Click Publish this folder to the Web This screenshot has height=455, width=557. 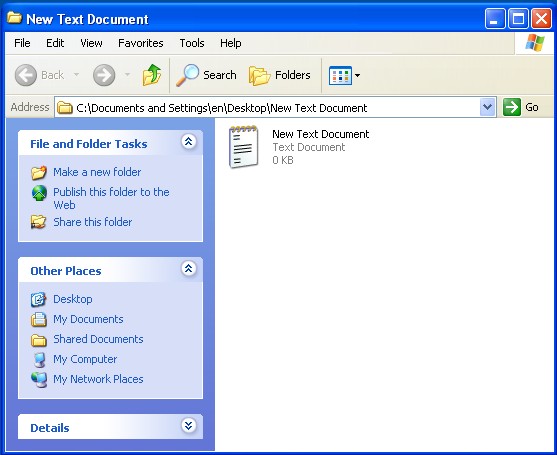tap(111, 198)
